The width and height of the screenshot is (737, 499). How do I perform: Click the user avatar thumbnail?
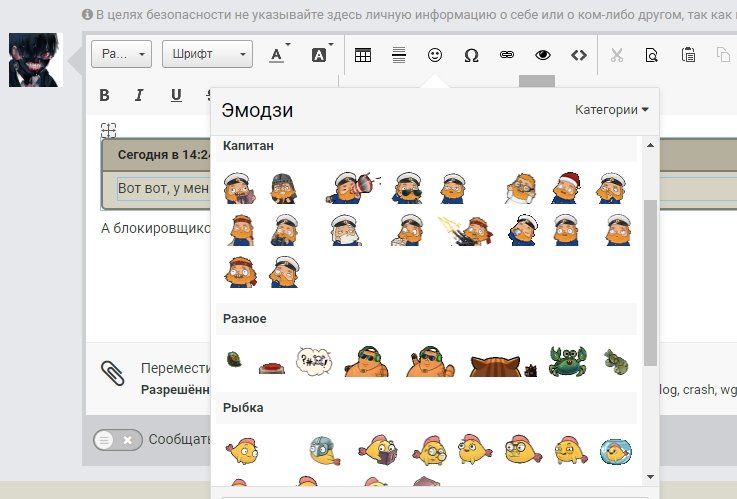(36, 60)
